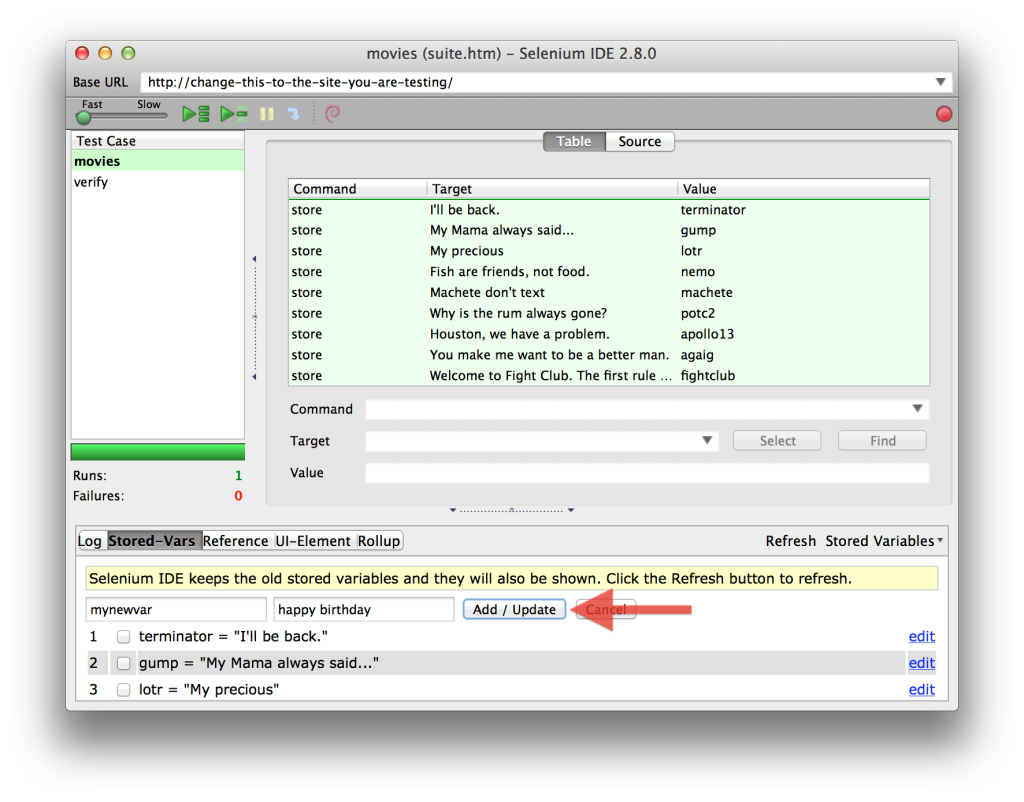Select the Stored-Vars tab
Screen dimensions: 1024x802
point(152,541)
